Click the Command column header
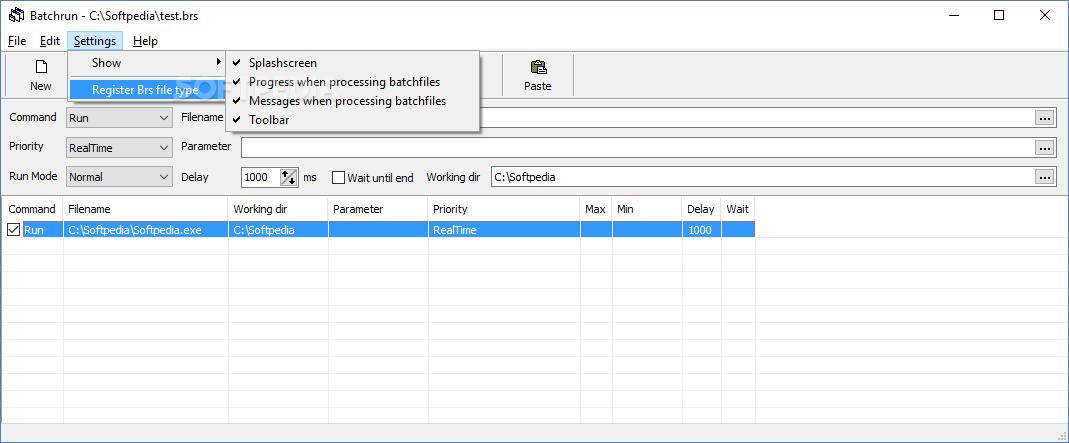The height and width of the screenshot is (443, 1069). (x=32, y=209)
